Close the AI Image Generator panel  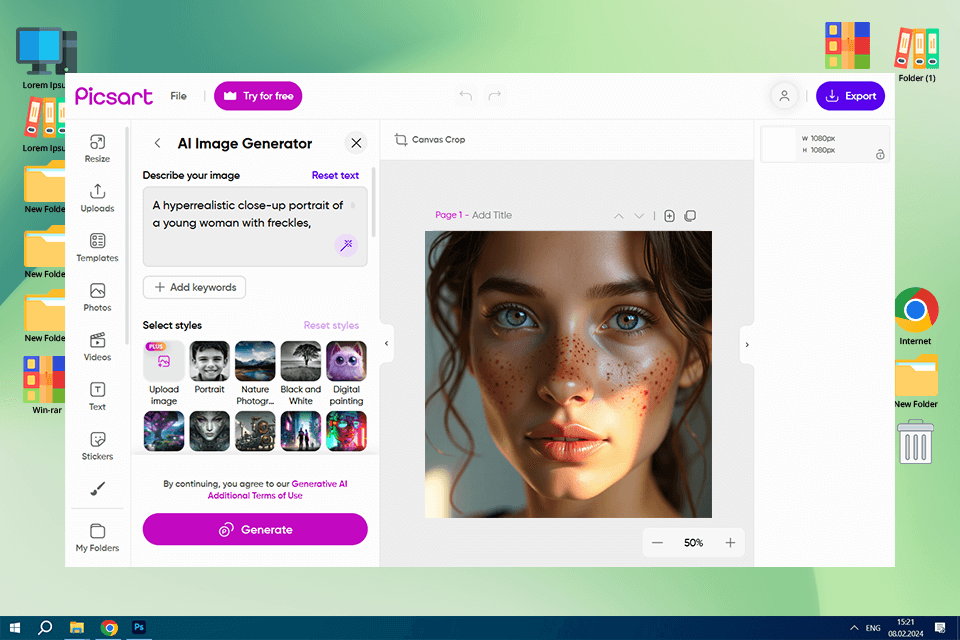356,143
